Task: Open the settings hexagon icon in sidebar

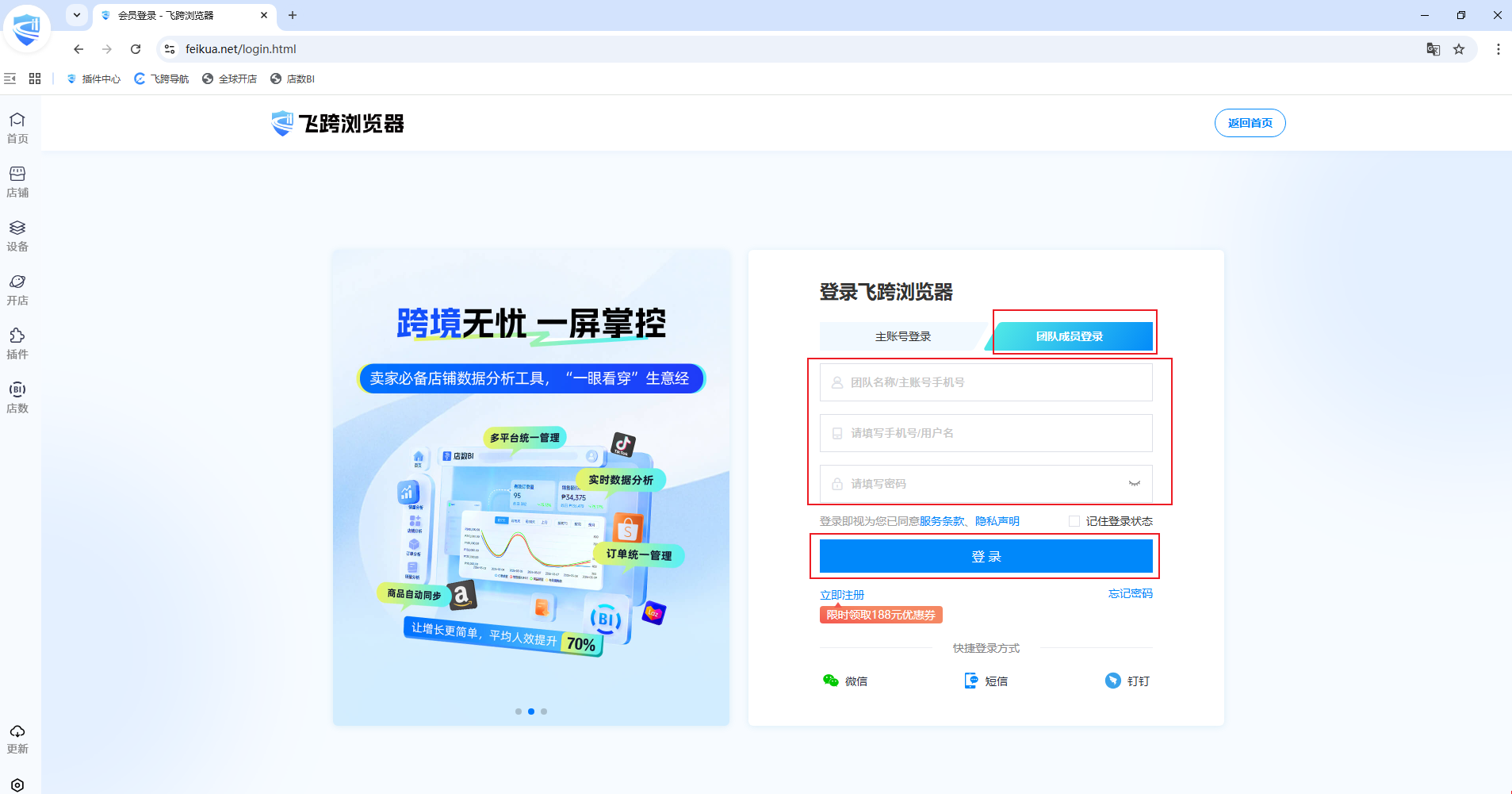Action: coord(17,784)
